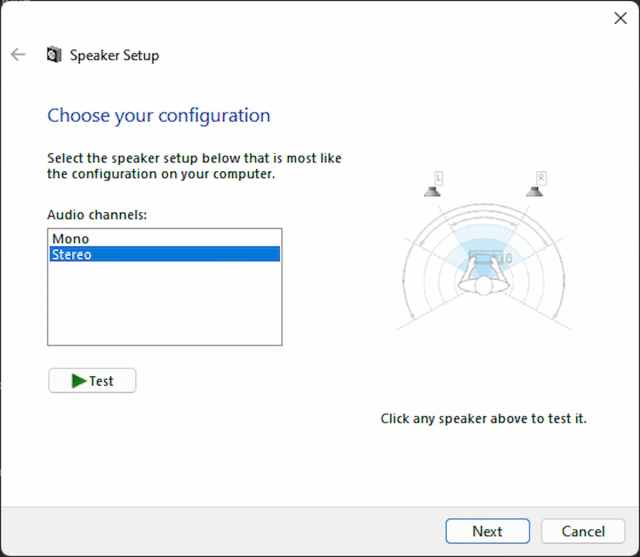Select Mono audio channel
Image resolution: width=640 pixels, height=557 pixels.
pyautogui.click(x=71, y=239)
